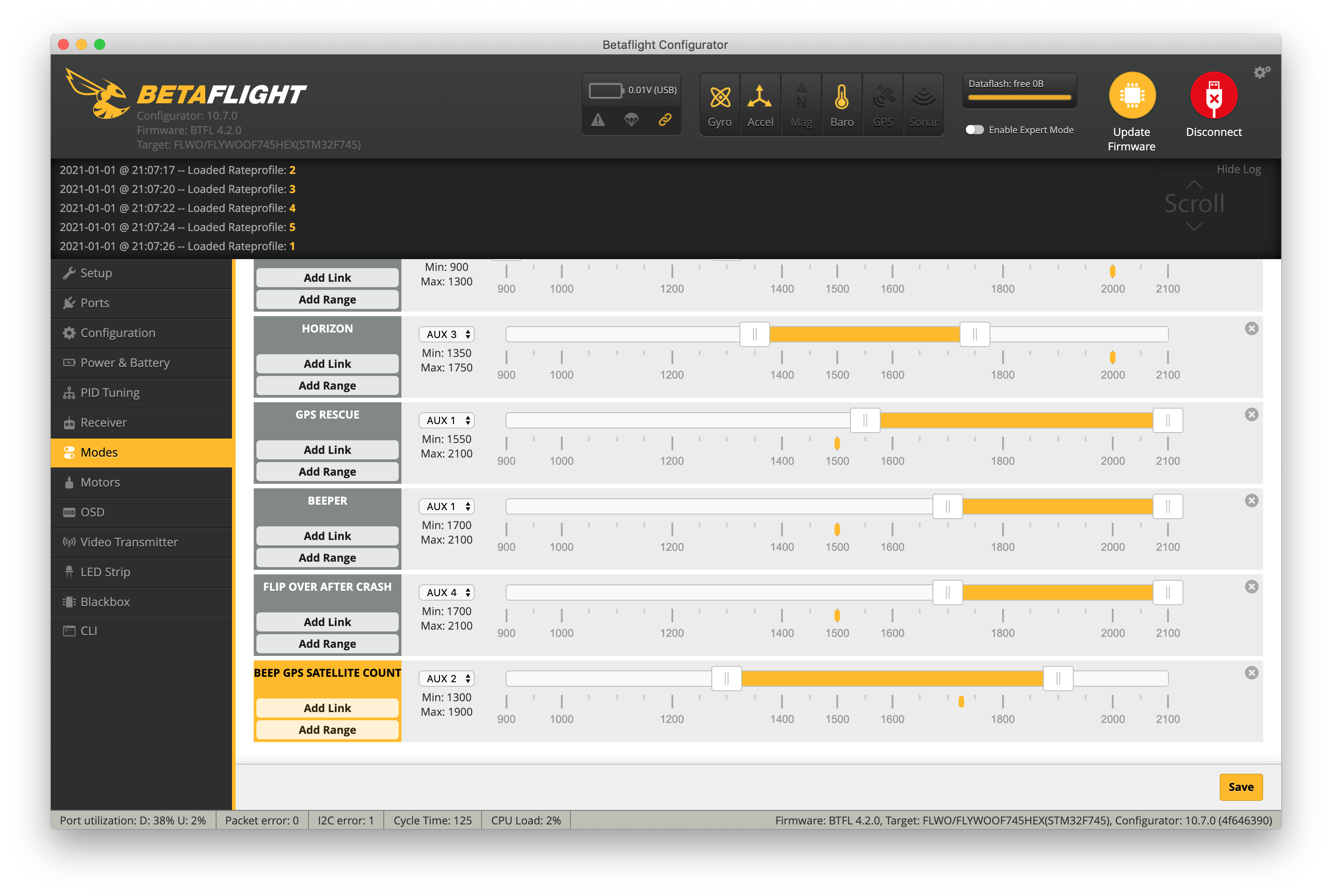Open AUX 4 dropdown for FLIP OVER AFTER CRASH
Image resolution: width=1332 pixels, height=896 pixels.
coord(447,593)
